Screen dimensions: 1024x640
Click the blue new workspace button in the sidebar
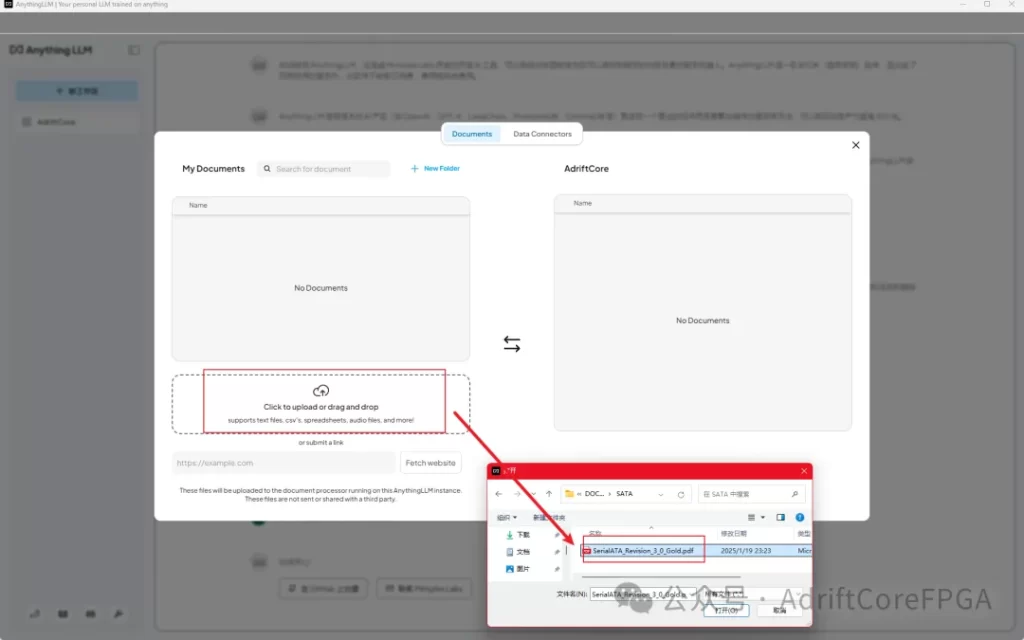point(77,91)
